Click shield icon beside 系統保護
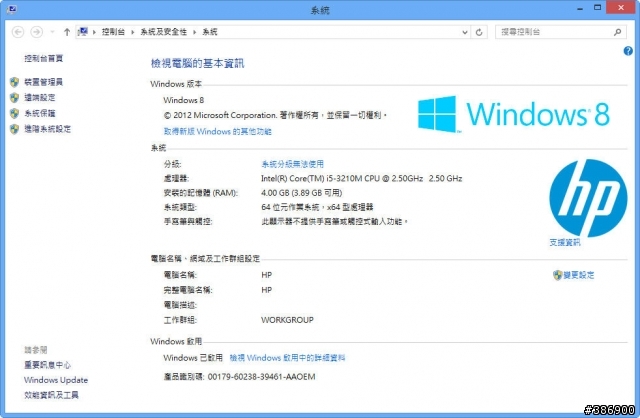This screenshot has width=640, height=418. 14,113
